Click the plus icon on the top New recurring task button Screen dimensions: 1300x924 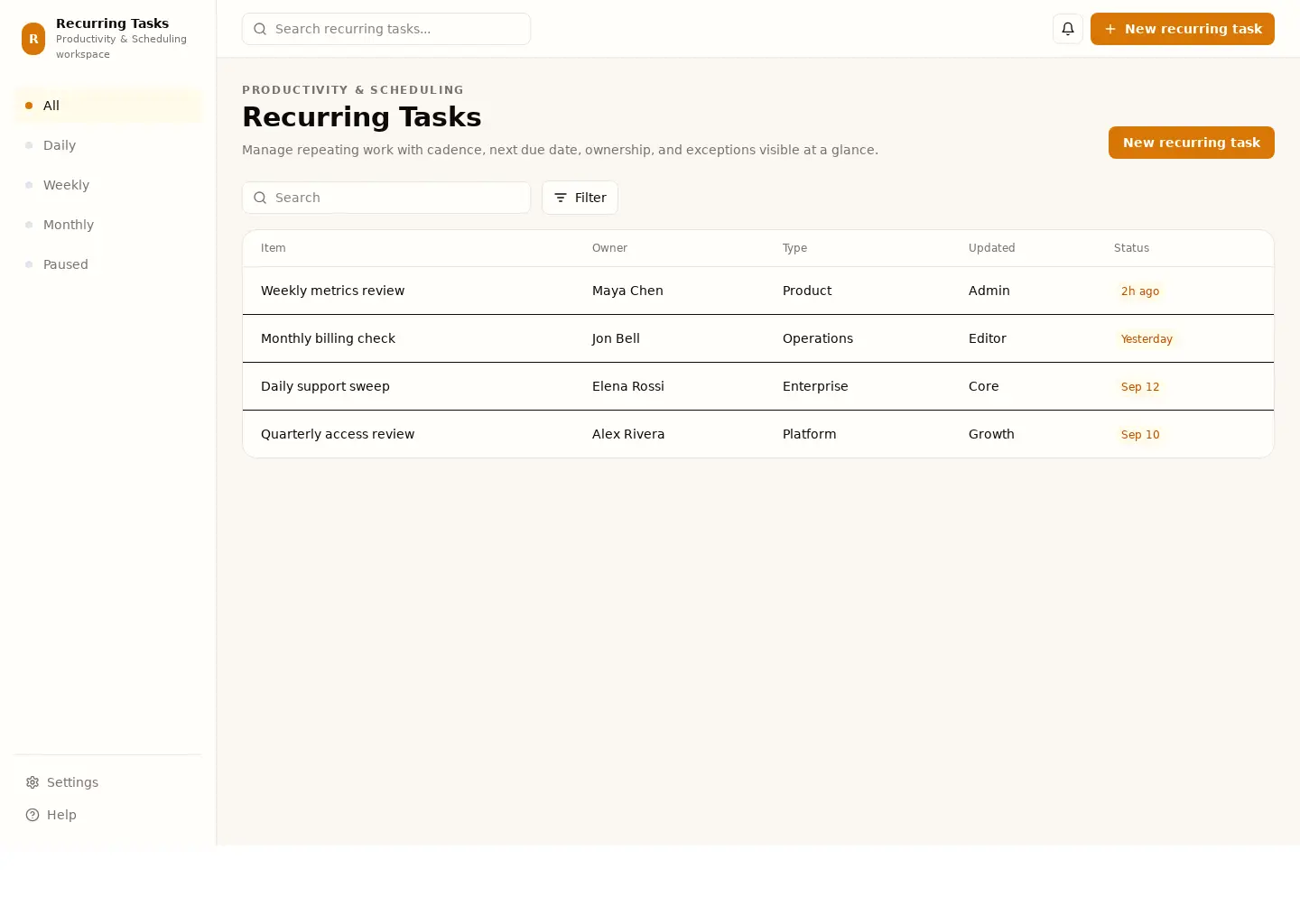point(1110,29)
